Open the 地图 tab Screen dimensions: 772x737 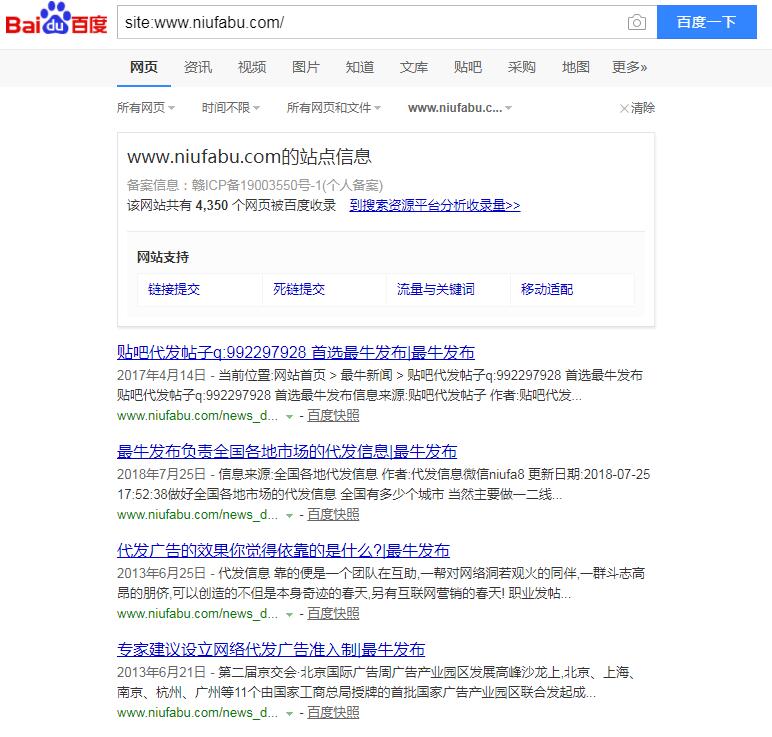pyautogui.click(x=576, y=67)
